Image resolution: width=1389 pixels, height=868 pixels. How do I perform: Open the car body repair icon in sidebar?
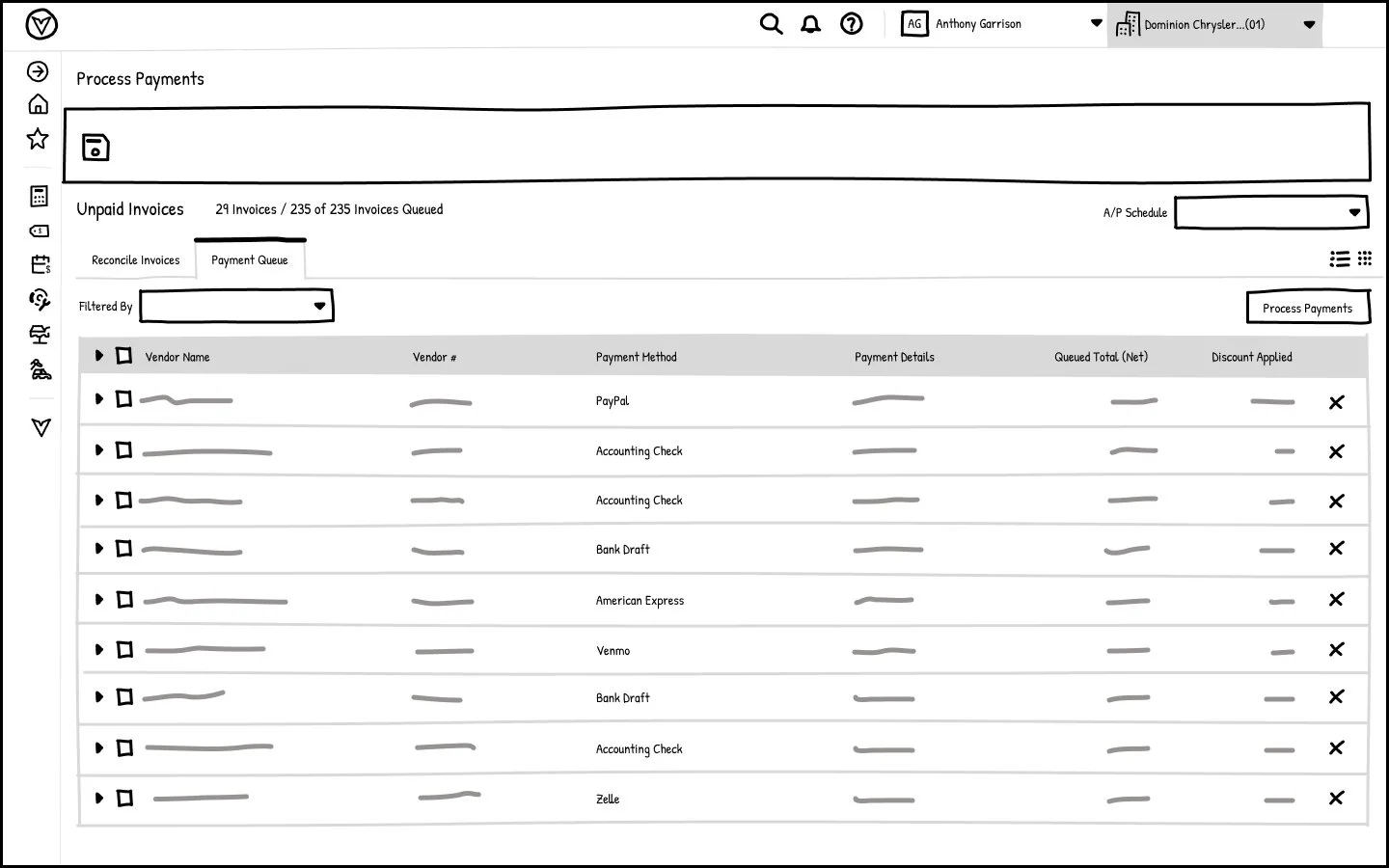tap(40, 369)
